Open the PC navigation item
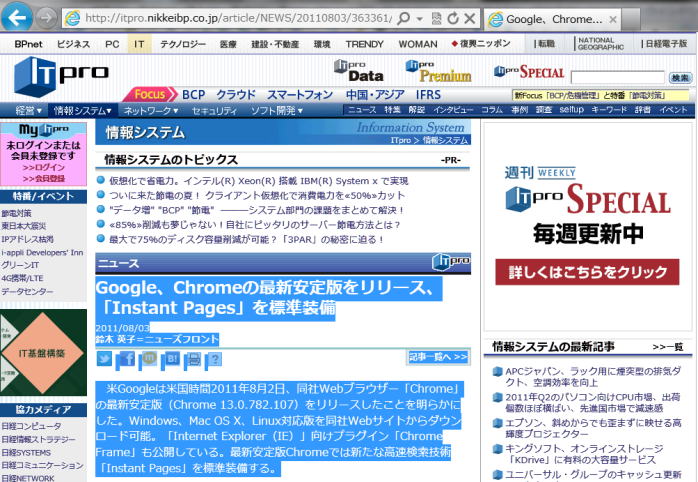 112,44
